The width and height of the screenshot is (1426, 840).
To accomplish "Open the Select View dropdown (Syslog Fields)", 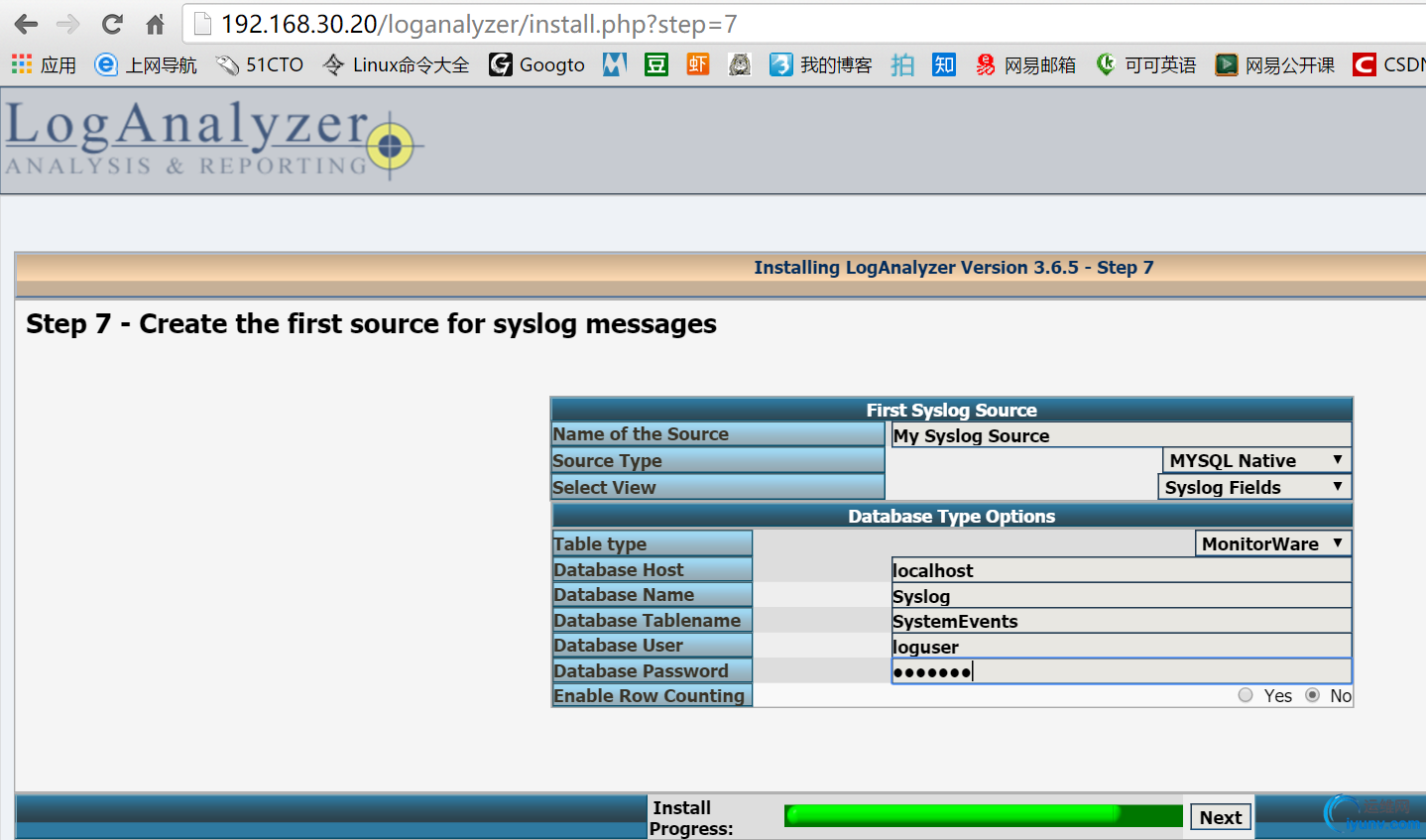I will click(1254, 487).
